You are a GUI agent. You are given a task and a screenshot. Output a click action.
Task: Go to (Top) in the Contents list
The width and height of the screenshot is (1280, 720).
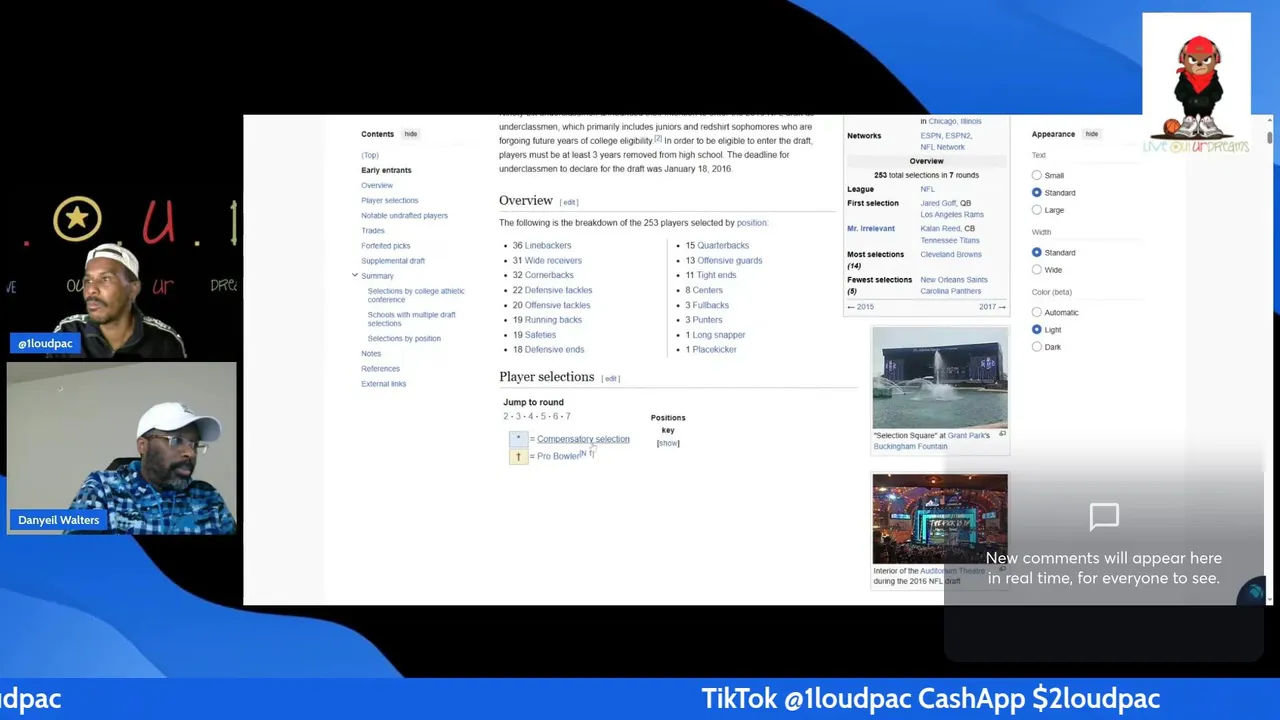370,155
